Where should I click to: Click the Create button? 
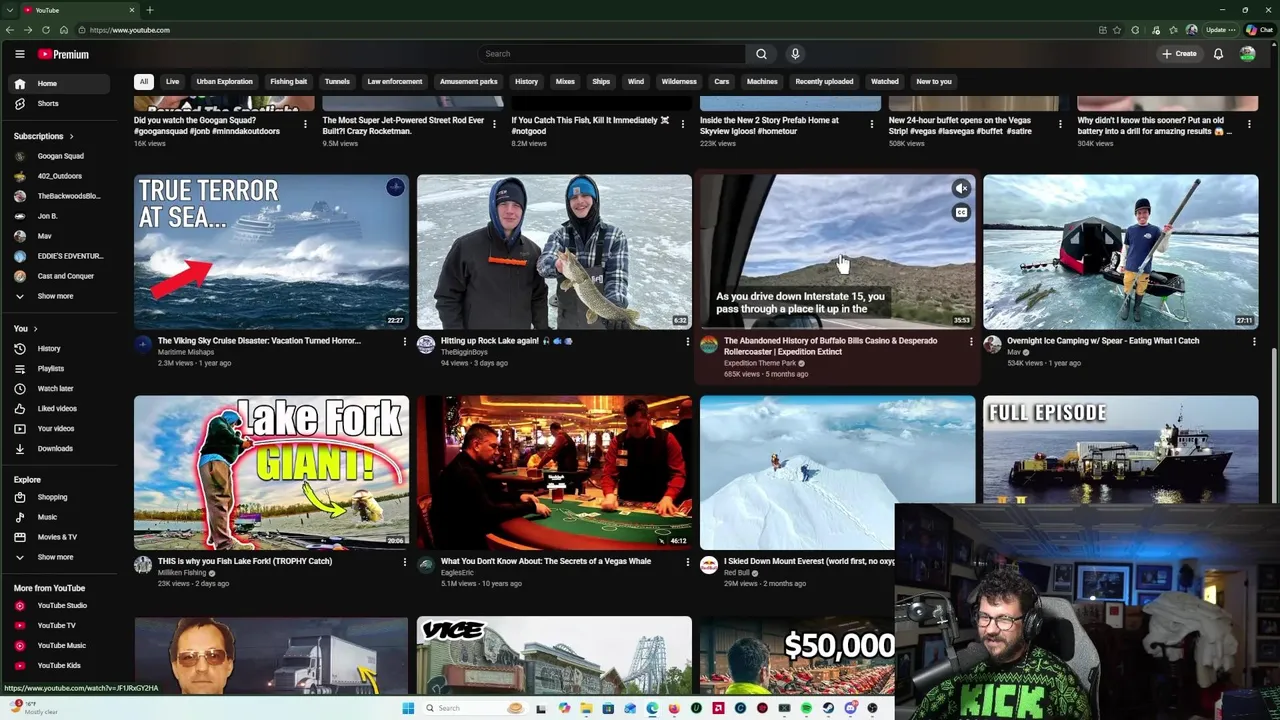pyautogui.click(x=1180, y=54)
